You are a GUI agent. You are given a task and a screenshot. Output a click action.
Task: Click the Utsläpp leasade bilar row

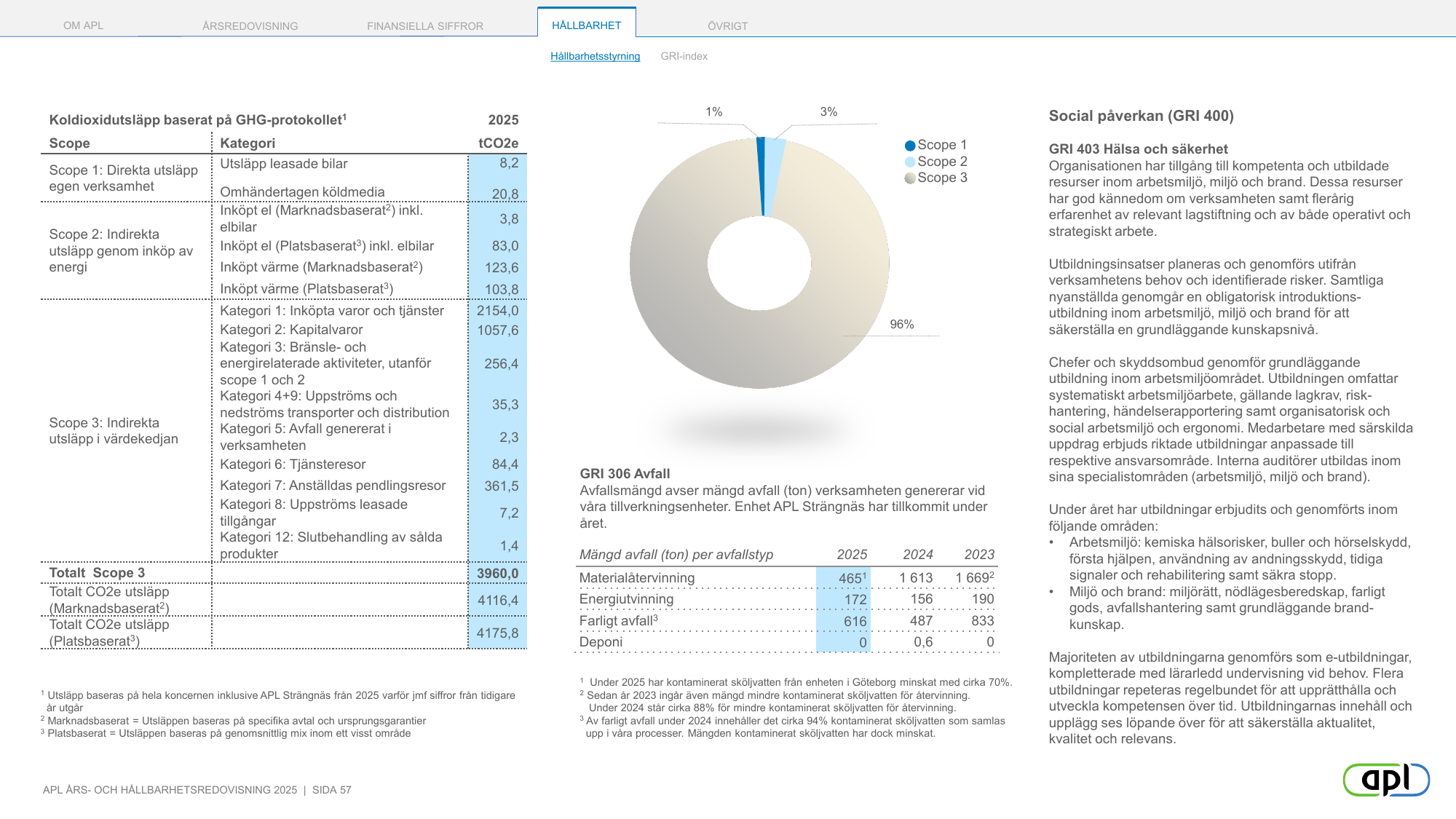[x=369, y=164]
